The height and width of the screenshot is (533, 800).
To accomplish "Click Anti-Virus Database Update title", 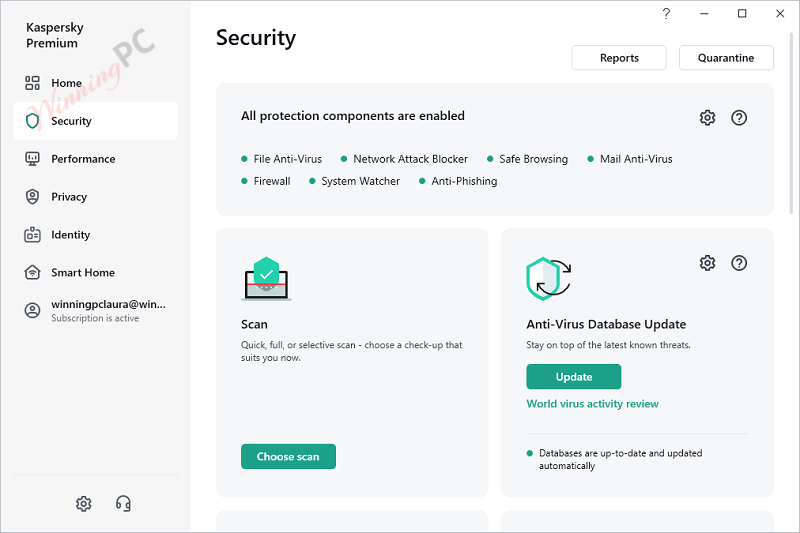I will coord(606,324).
